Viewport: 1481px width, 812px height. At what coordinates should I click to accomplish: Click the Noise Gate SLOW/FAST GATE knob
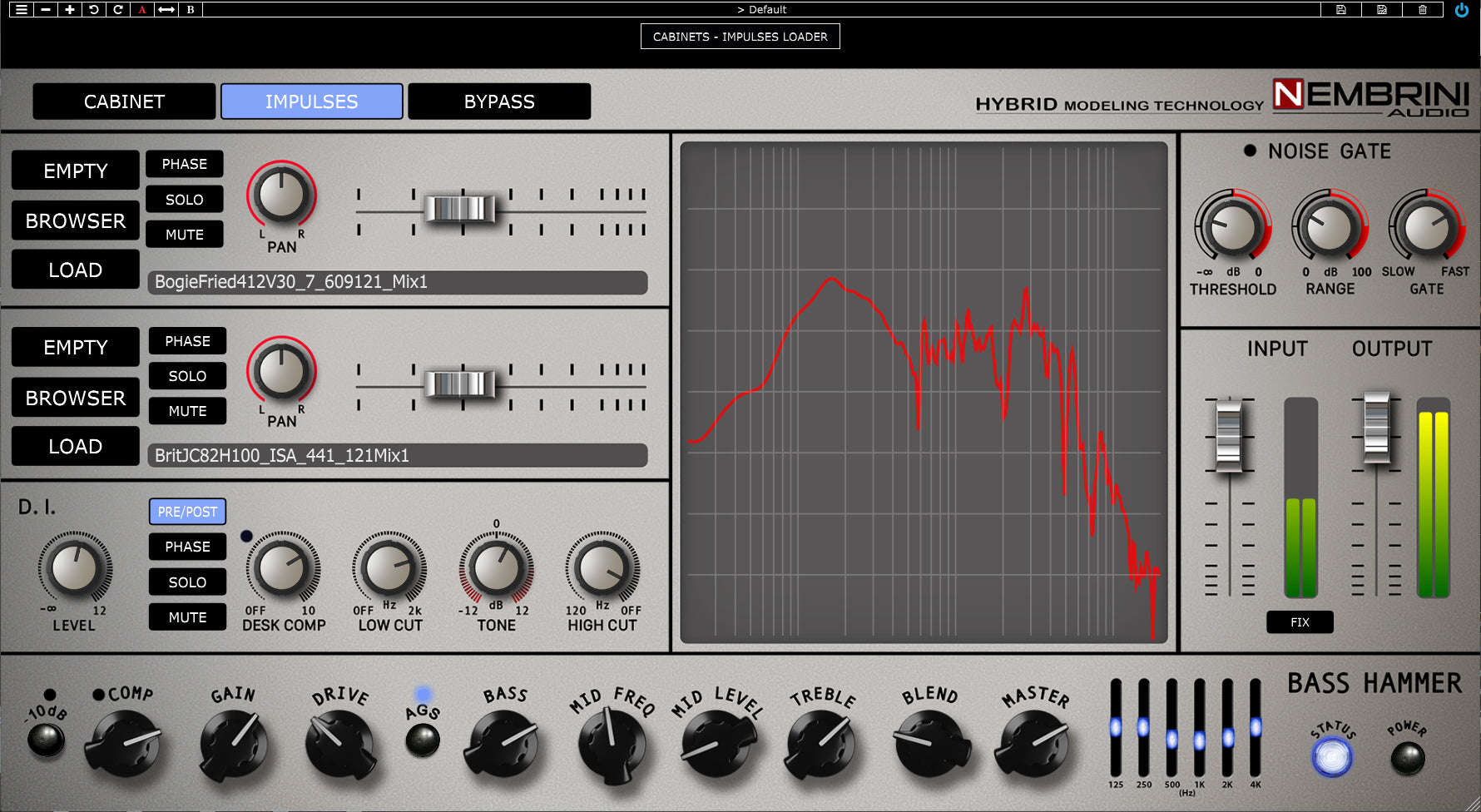pyautogui.click(x=1427, y=227)
